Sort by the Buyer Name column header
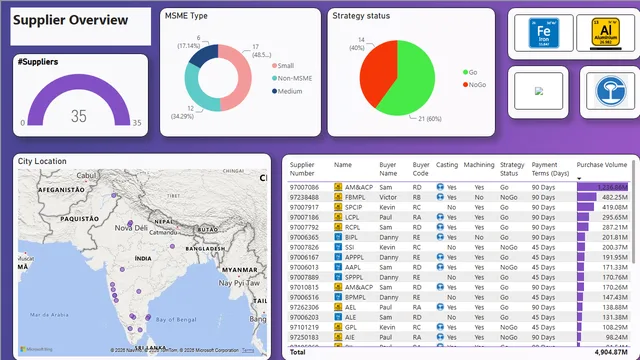Image resolution: width=640 pixels, height=360 pixels. coord(388,169)
